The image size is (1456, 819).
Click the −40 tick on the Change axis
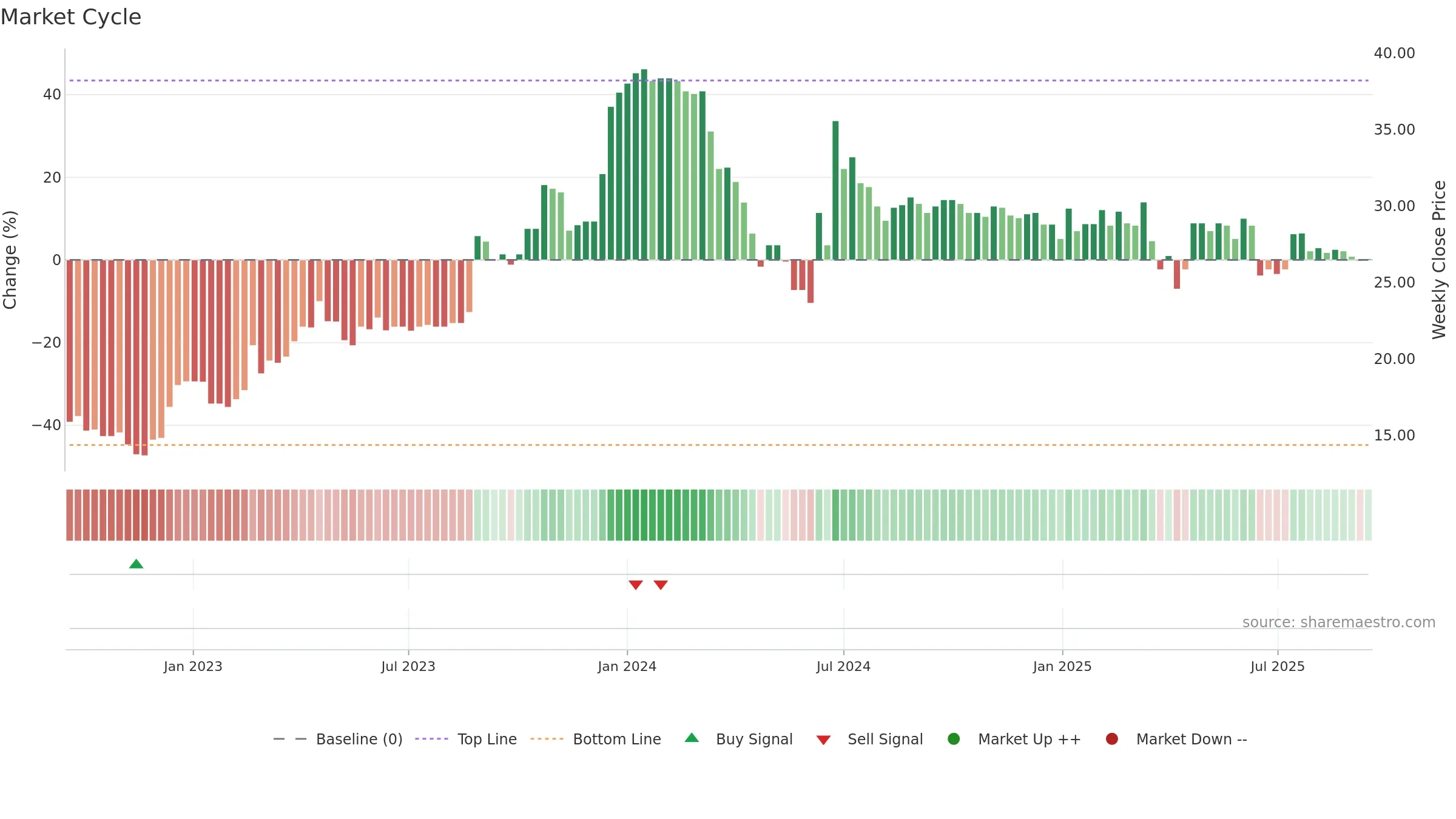(x=47, y=425)
